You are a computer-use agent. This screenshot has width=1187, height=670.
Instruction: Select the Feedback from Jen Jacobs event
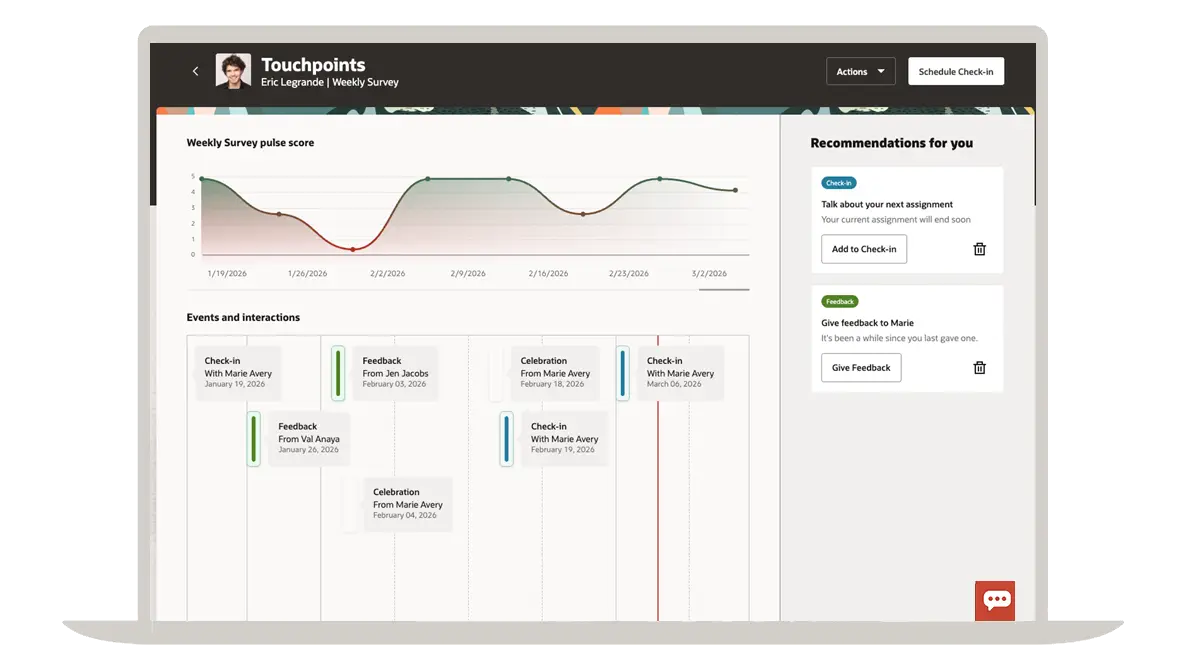pos(394,373)
